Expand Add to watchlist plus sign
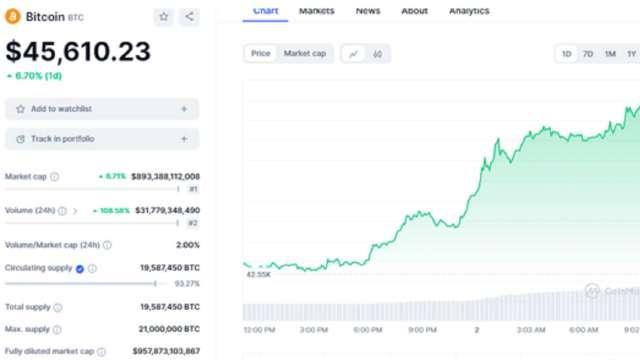640x360 pixels. coord(184,109)
